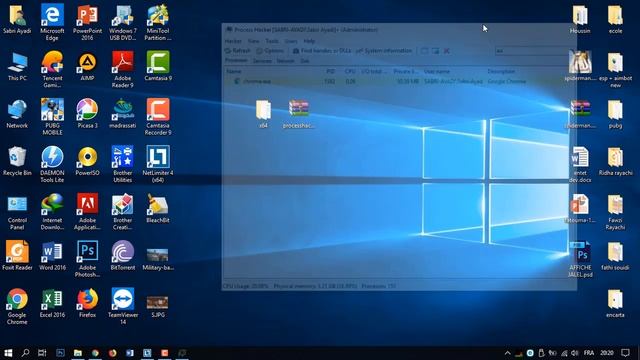Select the Brother Utilities shortcut
Screen dimensions: 640x360
click(122, 164)
